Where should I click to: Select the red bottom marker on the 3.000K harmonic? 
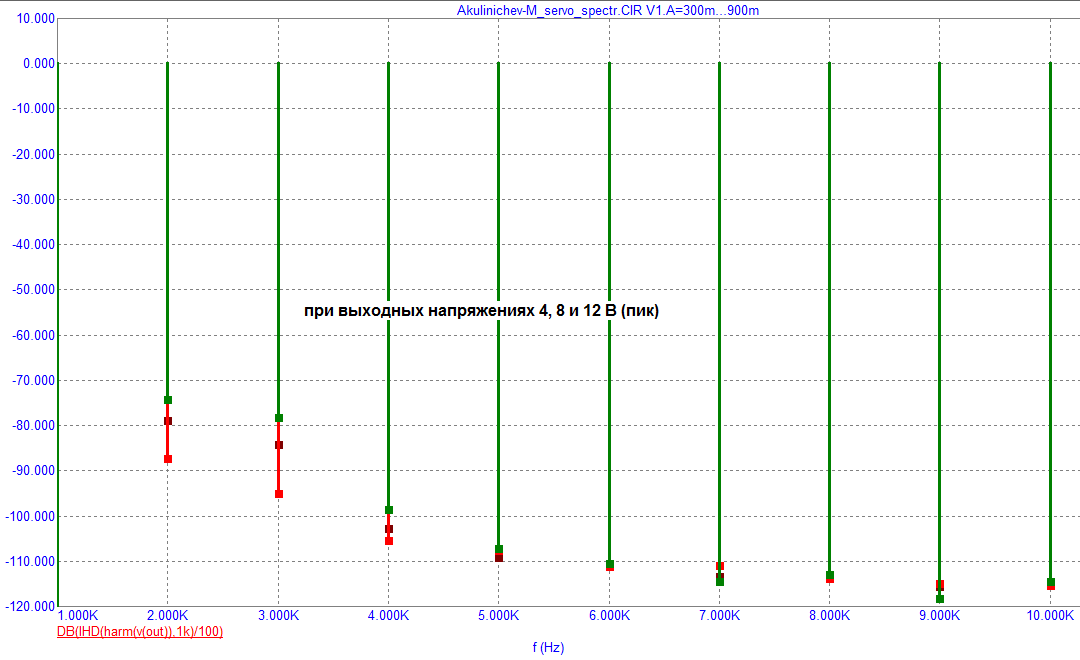click(279, 494)
